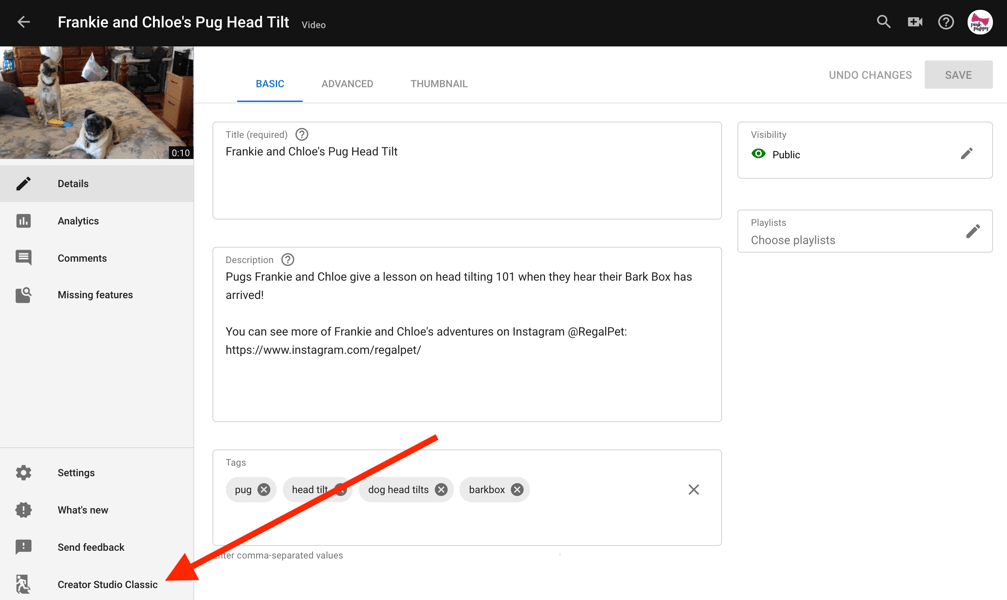
Task: Click the green Public eye icon
Action: coord(758,154)
